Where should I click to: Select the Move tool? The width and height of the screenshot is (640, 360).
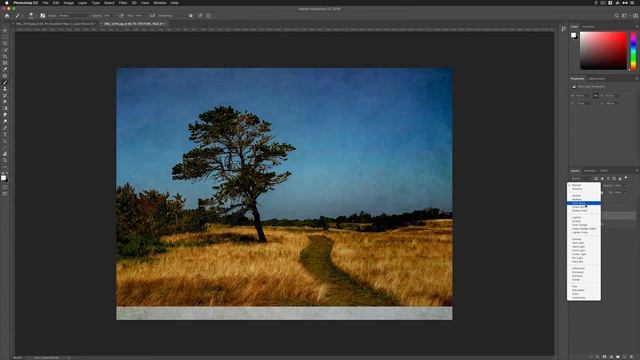[x=5, y=30]
